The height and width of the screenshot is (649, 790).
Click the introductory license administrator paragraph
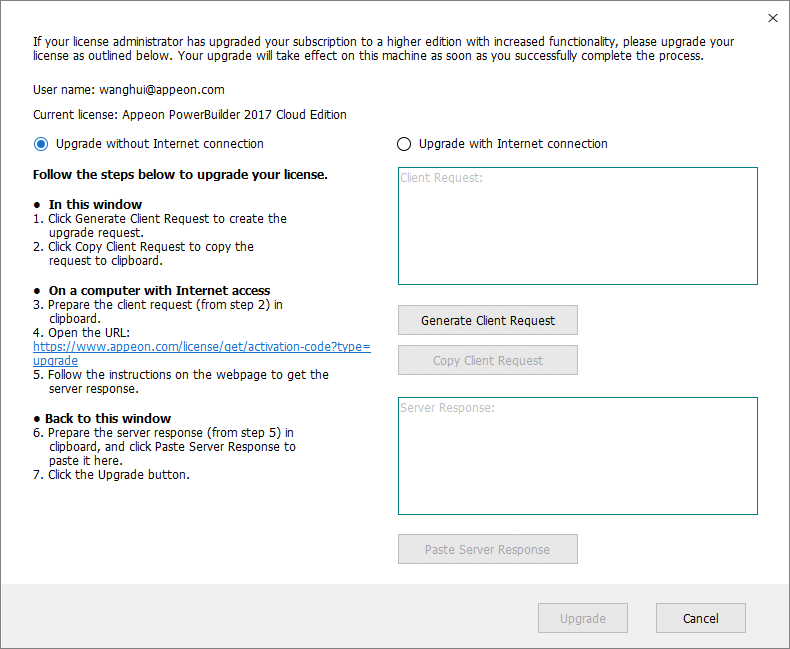[383, 48]
